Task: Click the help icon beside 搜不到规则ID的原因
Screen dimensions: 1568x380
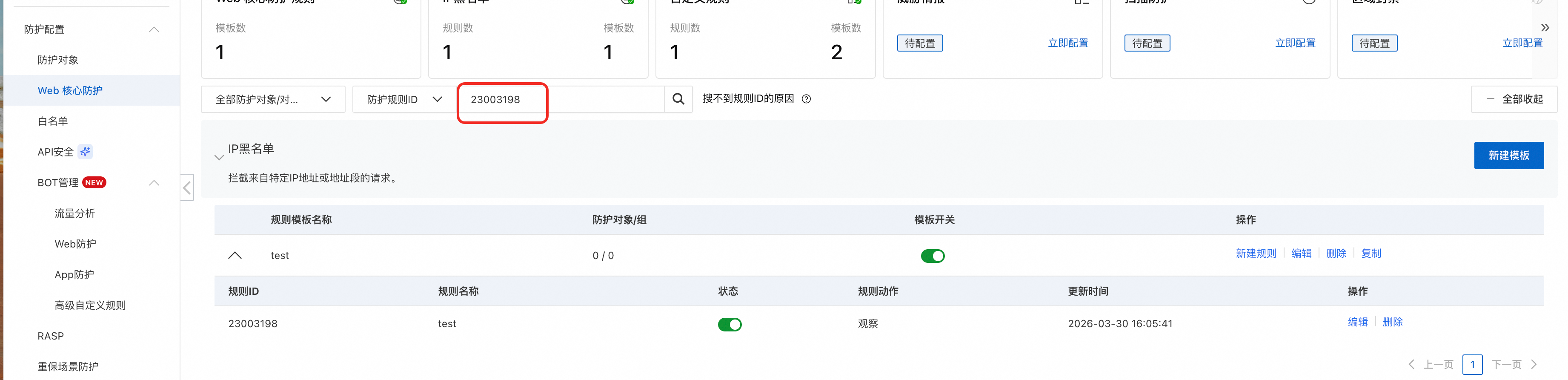Action: coord(807,99)
